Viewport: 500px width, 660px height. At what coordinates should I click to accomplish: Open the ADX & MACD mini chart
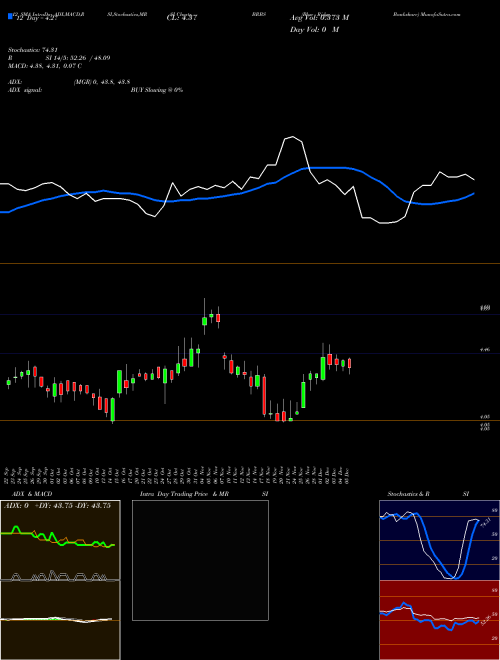(x=60, y=580)
